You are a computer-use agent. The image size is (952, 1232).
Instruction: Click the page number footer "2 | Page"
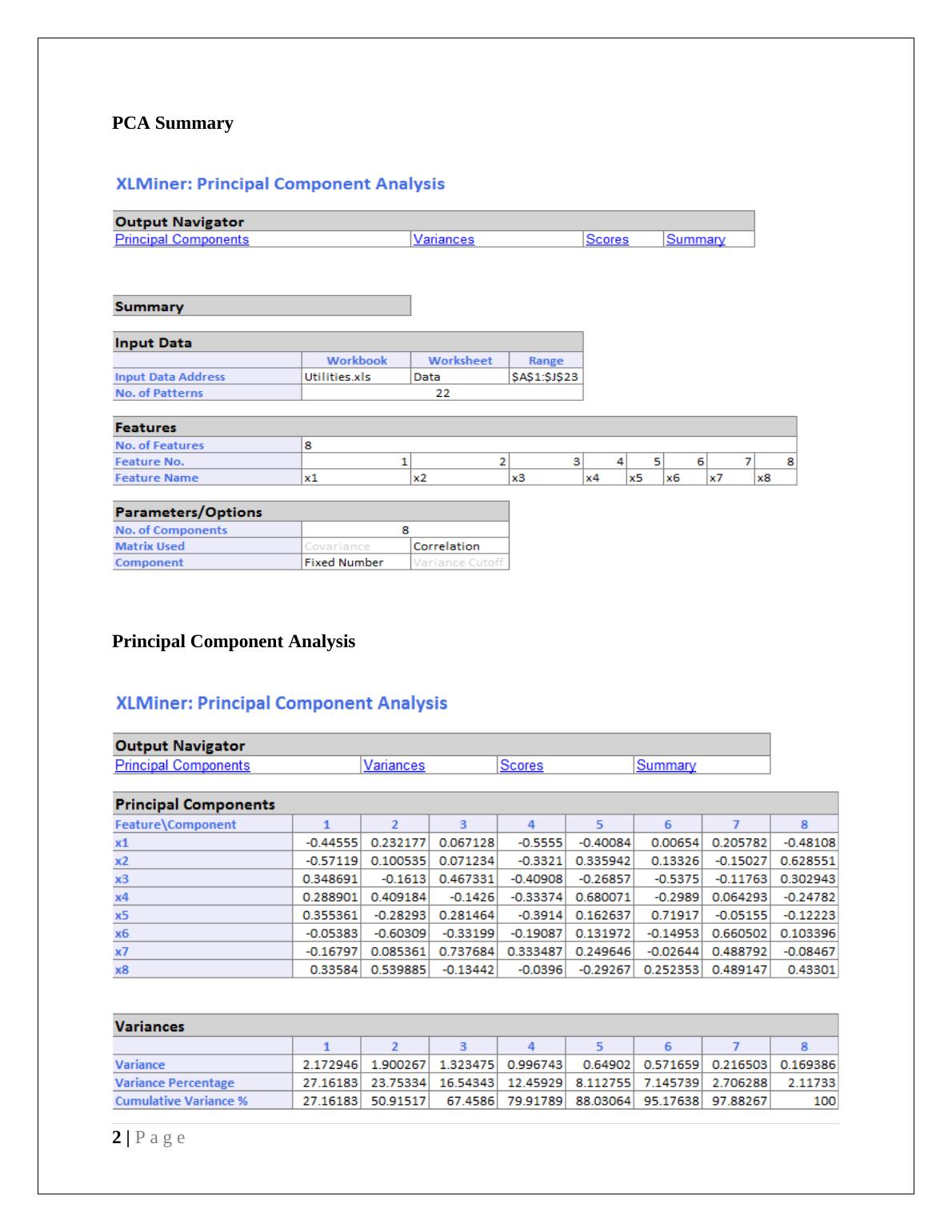[149, 1138]
